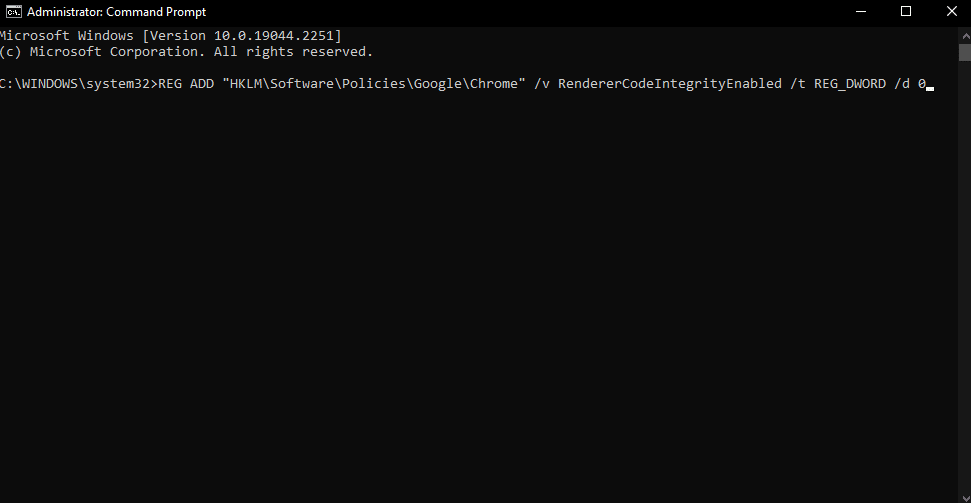The height and width of the screenshot is (503, 971).
Task: Click the scrollbar down arrow
Action: click(964, 496)
